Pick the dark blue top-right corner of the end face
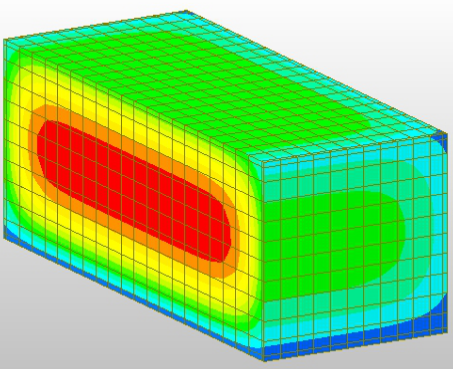 coord(441,142)
